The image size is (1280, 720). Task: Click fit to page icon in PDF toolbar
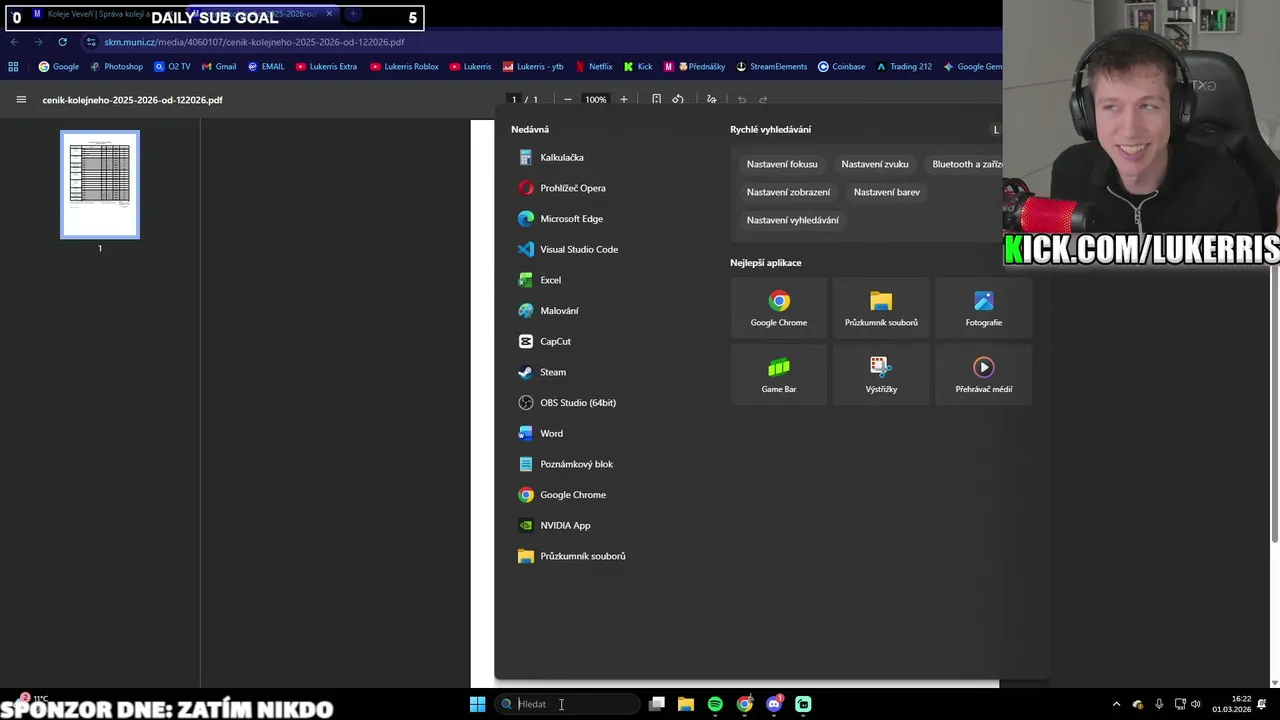click(x=656, y=100)
